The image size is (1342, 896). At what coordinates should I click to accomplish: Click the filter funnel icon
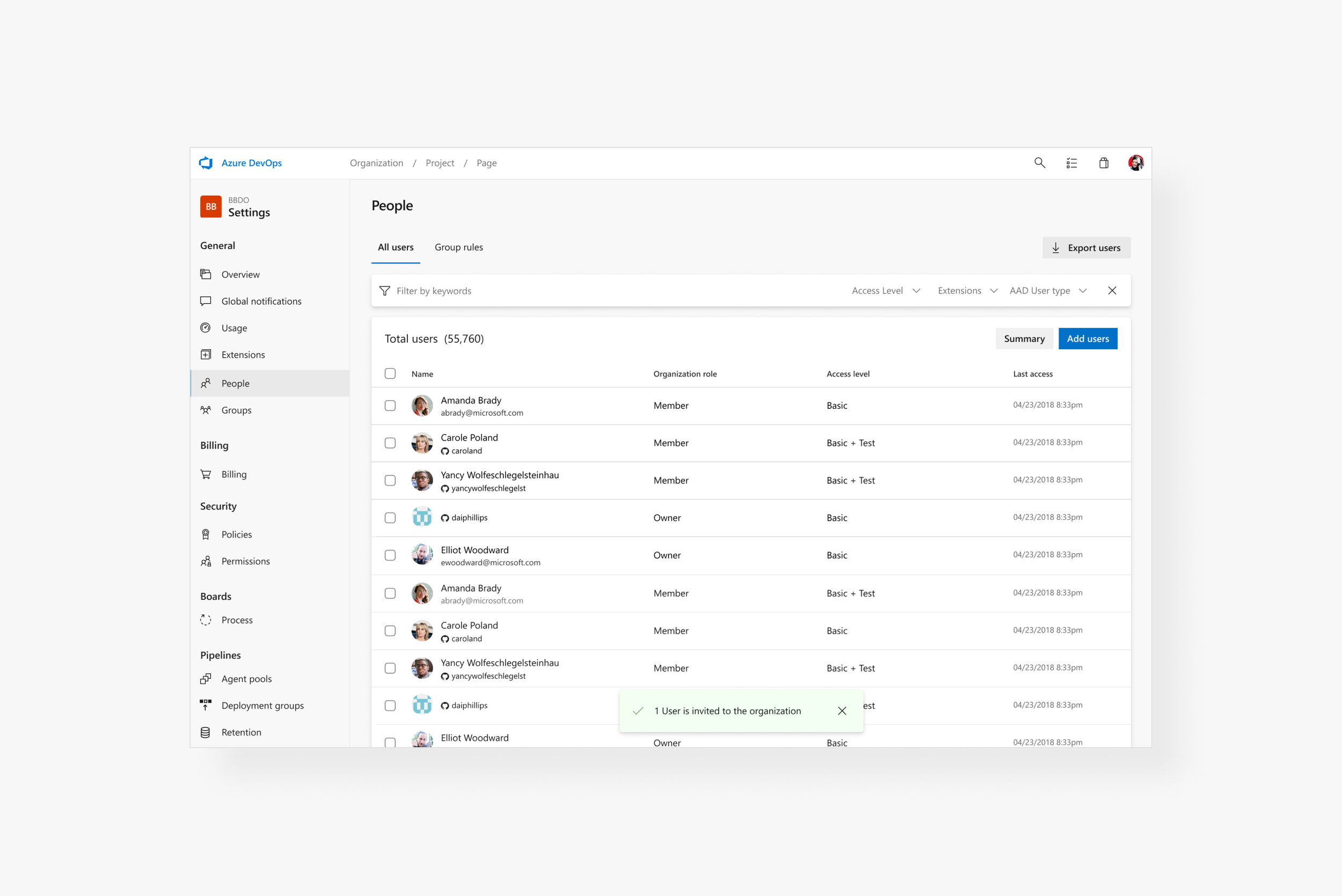(385, 291)
